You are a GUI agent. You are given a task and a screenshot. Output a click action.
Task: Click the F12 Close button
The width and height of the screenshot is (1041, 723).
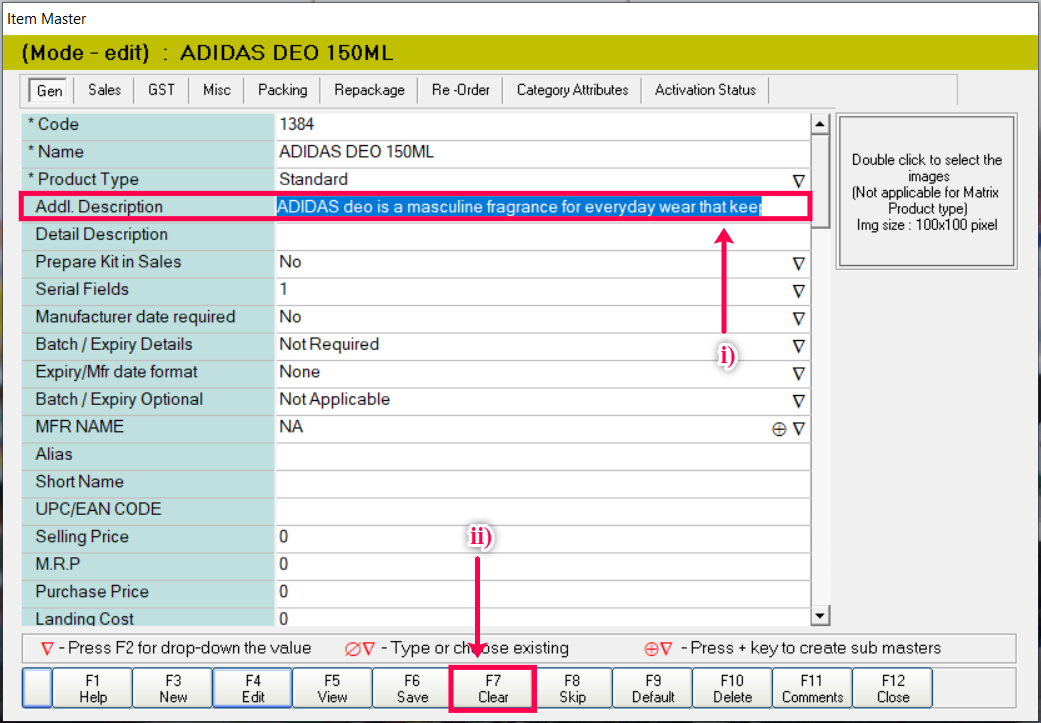(x=892, y=688)
